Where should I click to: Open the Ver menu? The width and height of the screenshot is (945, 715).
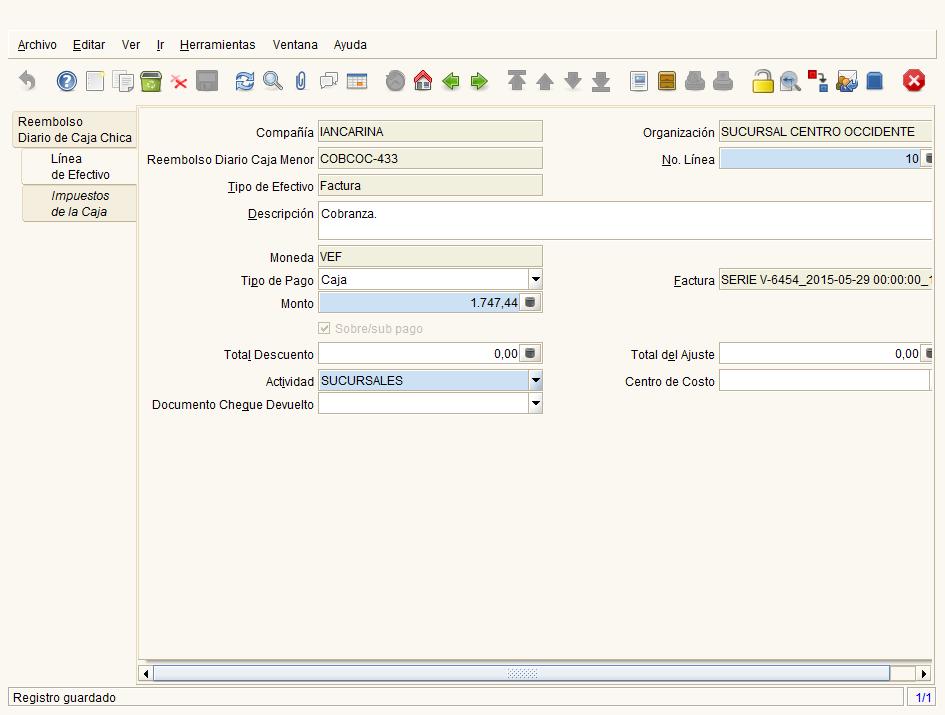click(x=131, y=45)
